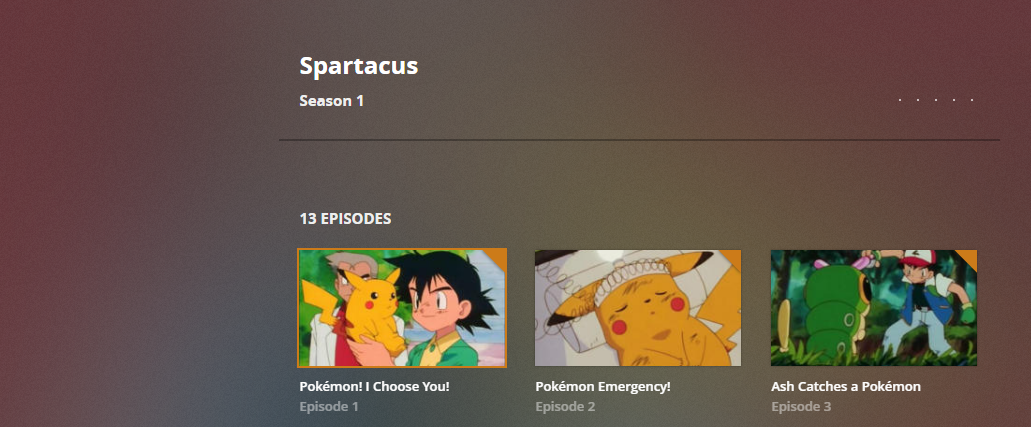Click the fourth dot in toolbar row

coord(954,100)
